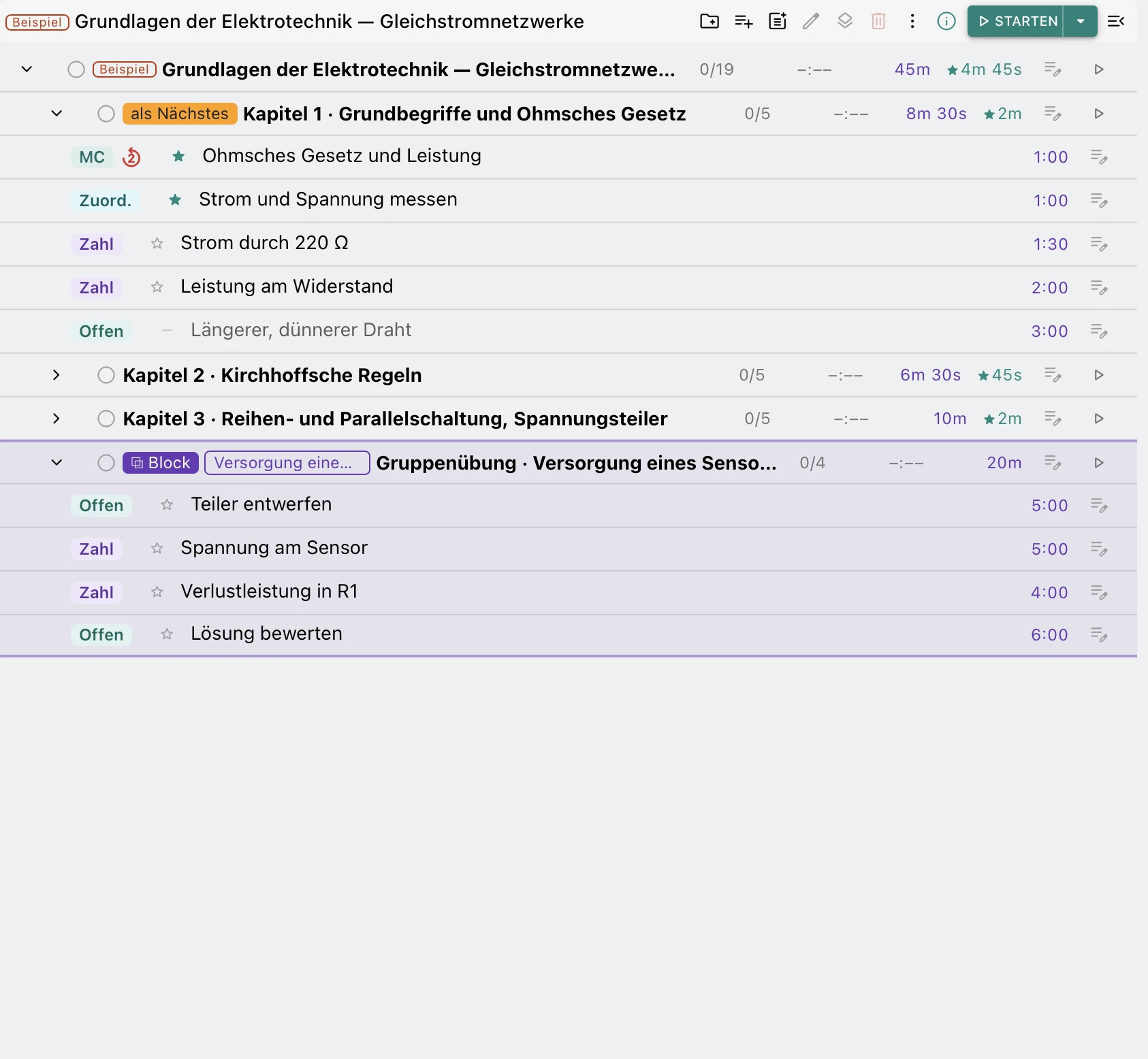Click the pencil edit icon in toolbar
1148x1059 pixels.
pos(810,21)
